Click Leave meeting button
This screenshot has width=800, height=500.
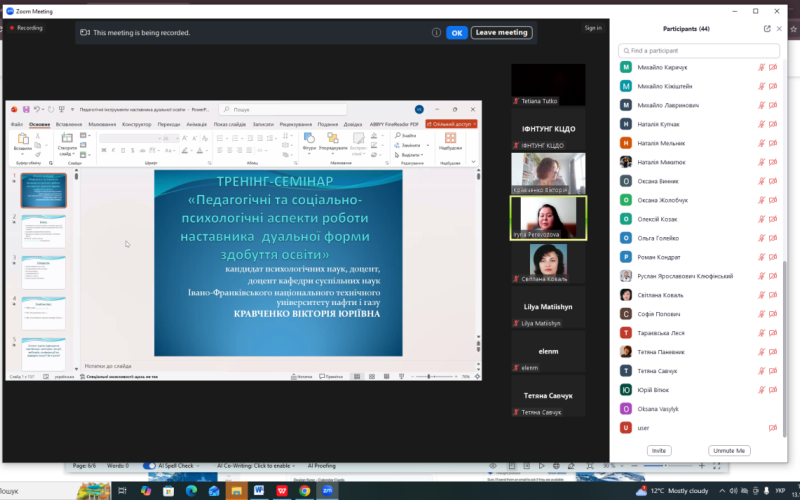(x=502, y=33)
